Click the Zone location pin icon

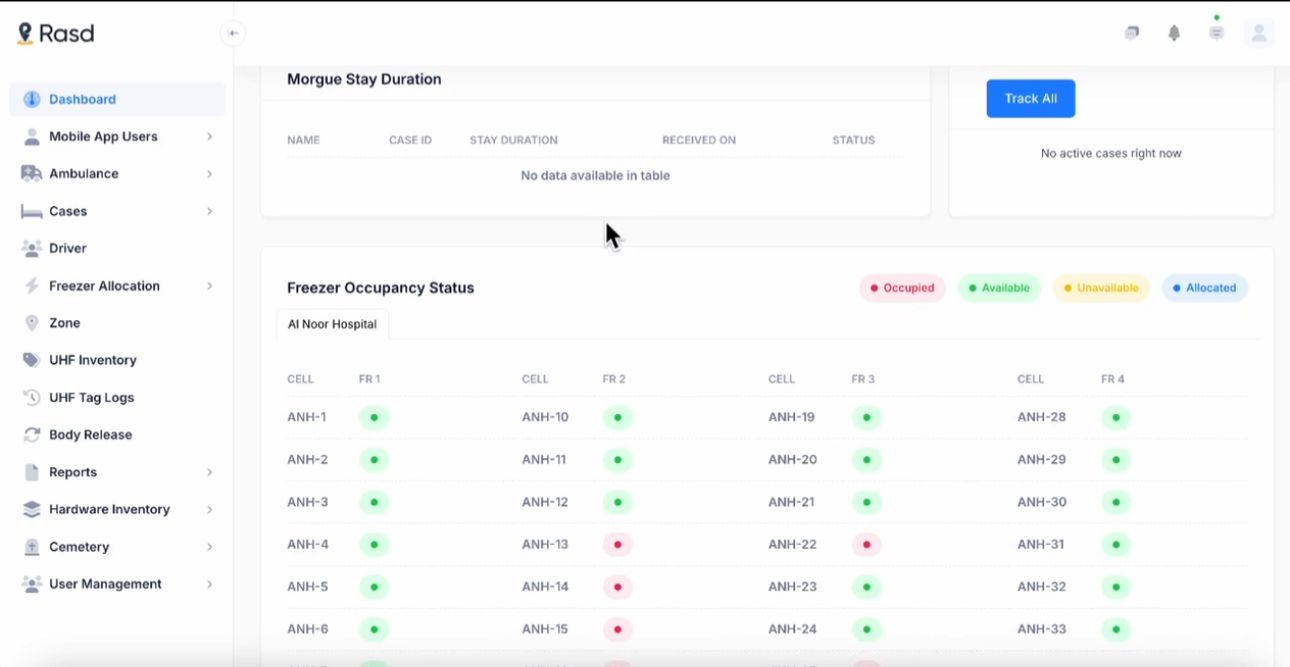tap(31, 323)
